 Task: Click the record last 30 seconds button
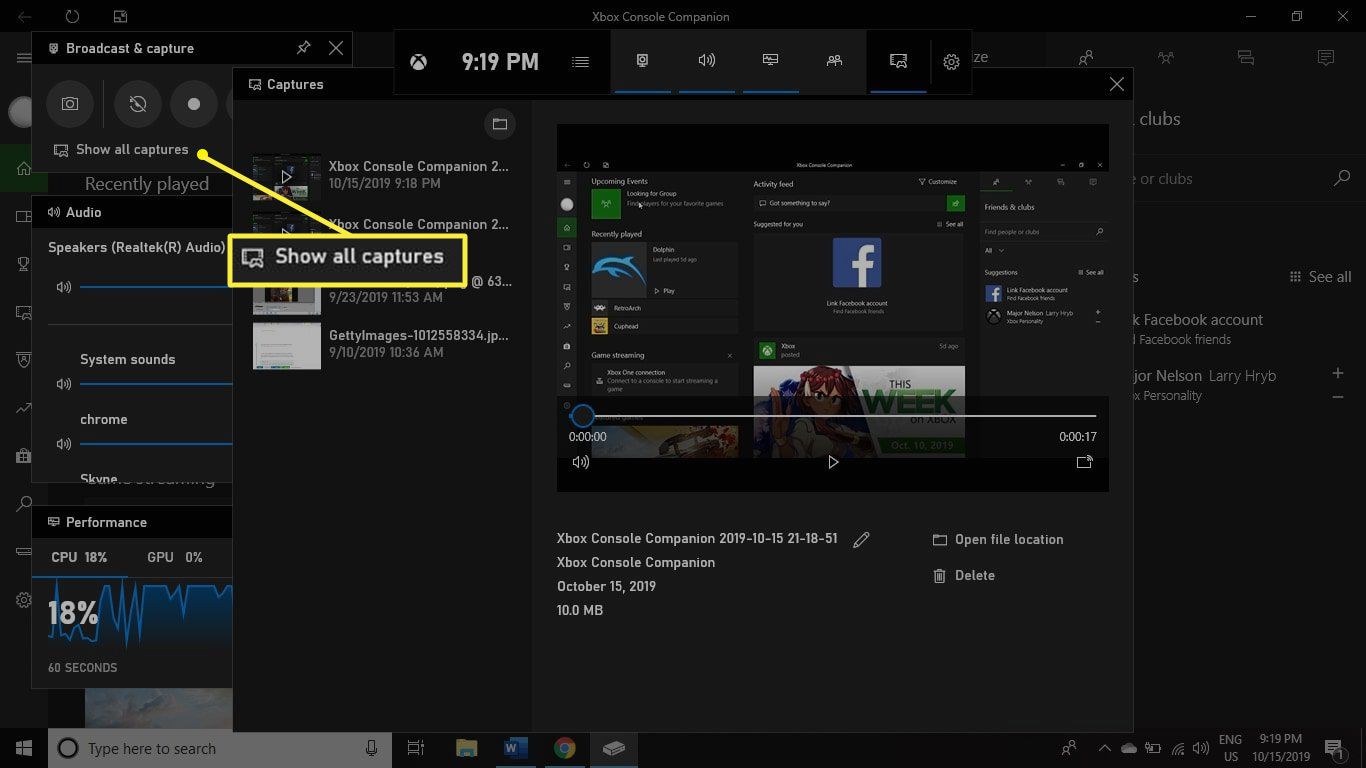click(137, 104)
